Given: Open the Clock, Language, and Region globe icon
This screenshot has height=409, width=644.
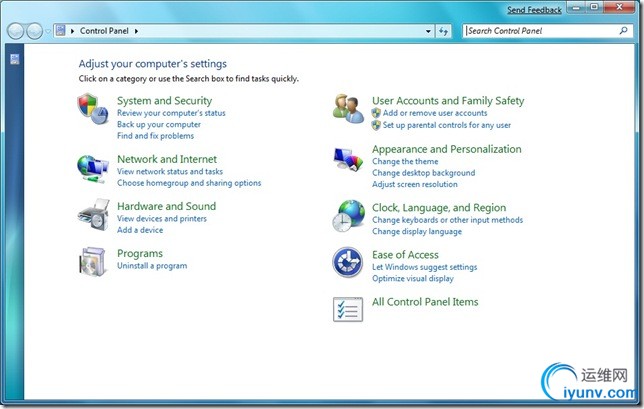Looking at the screenshot, I should [348, 216].
